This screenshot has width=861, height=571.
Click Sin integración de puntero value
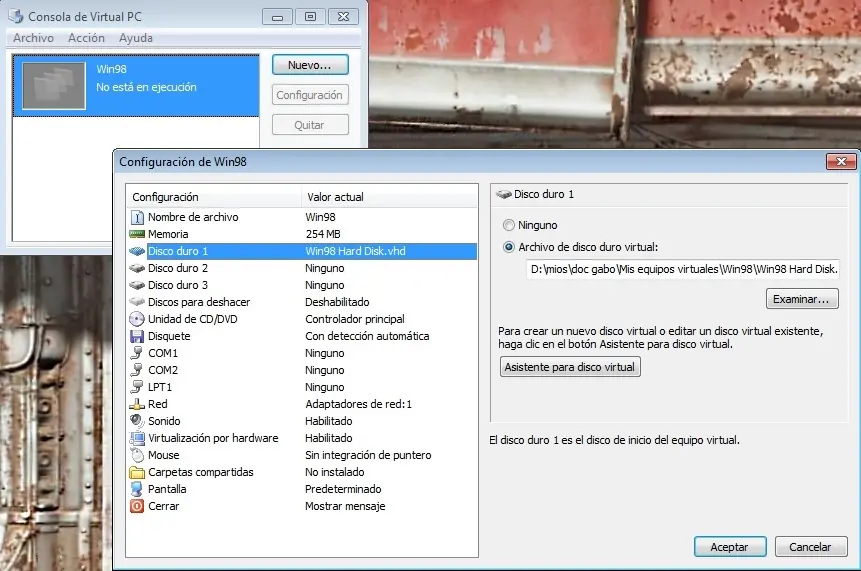coord(368,455)
